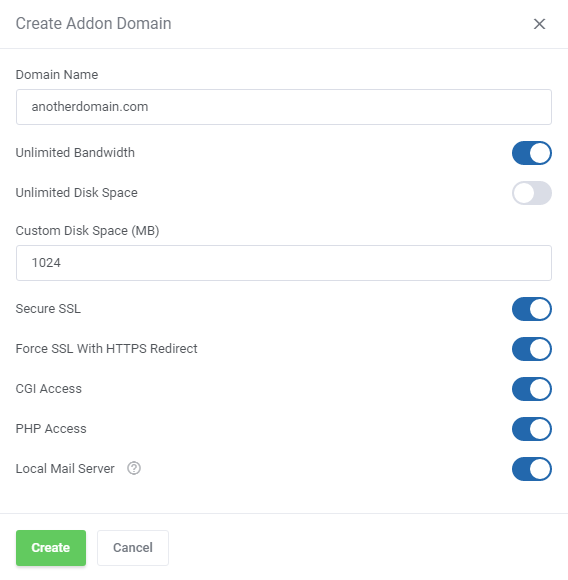Click the Custom Disk Space (MB) label
This screenshot has width=568, height=580.
(x=87, y=231)
